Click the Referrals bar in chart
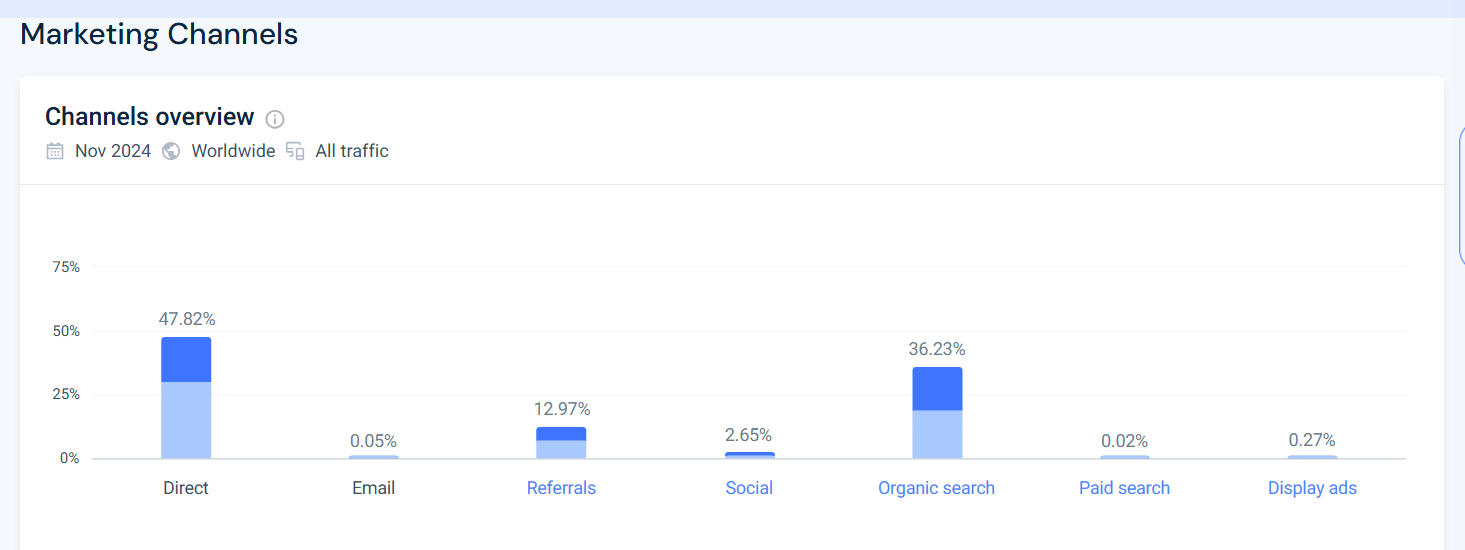The image size is (1465, 550). (561, 442)
